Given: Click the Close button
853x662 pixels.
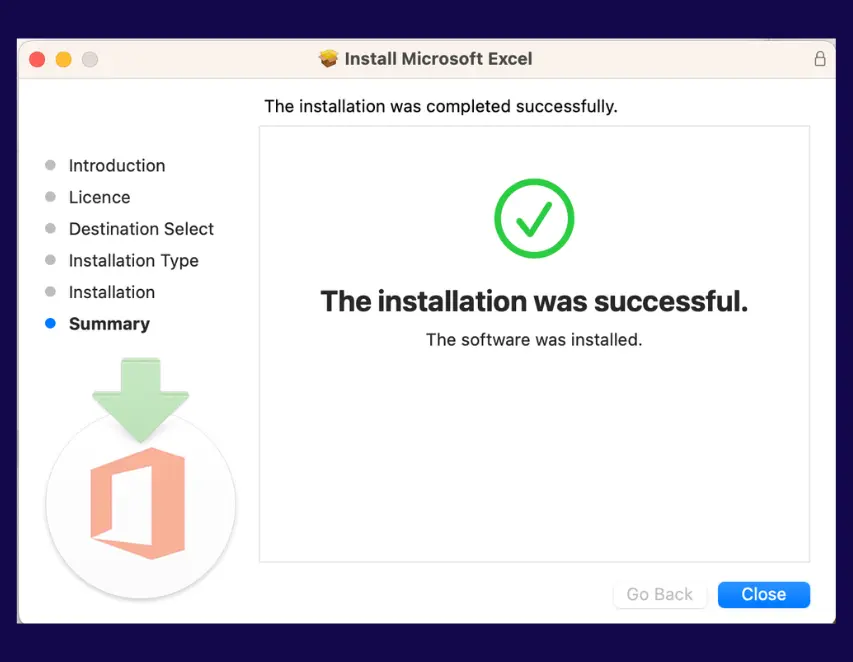Looking at the screenshot, I should point(763,595).
